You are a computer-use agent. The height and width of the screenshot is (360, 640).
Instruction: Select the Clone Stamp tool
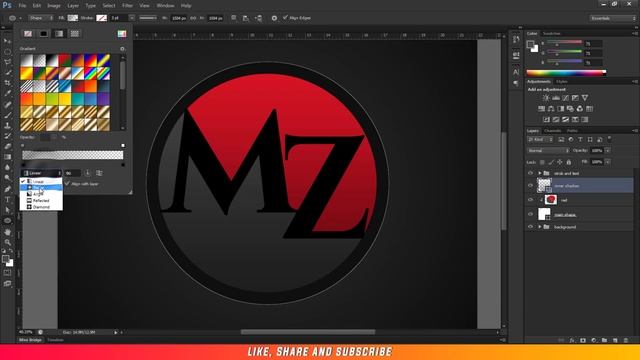[7, 125]
